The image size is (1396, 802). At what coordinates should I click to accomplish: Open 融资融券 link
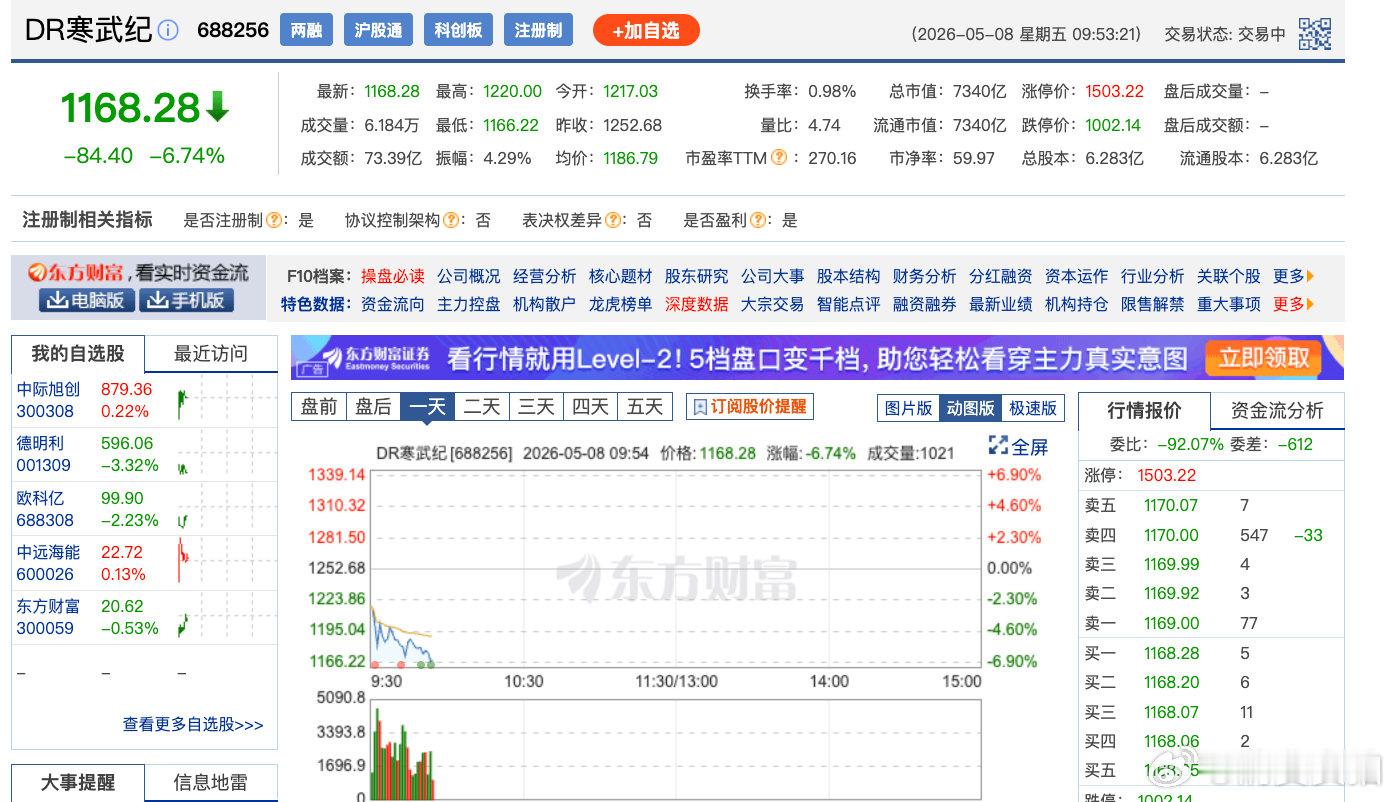(924, 304)
